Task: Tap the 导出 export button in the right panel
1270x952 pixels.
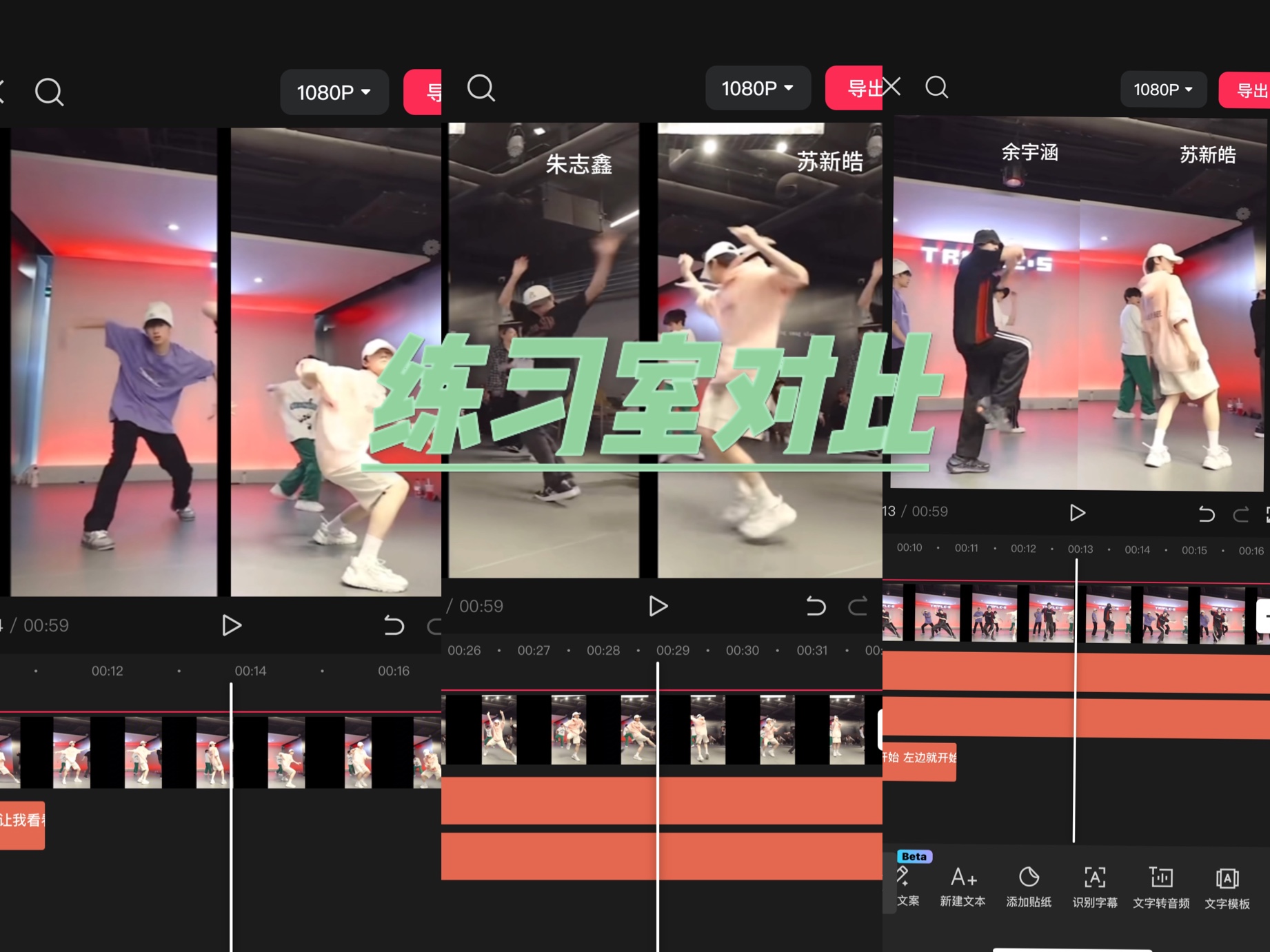Action: point(1248,90)
